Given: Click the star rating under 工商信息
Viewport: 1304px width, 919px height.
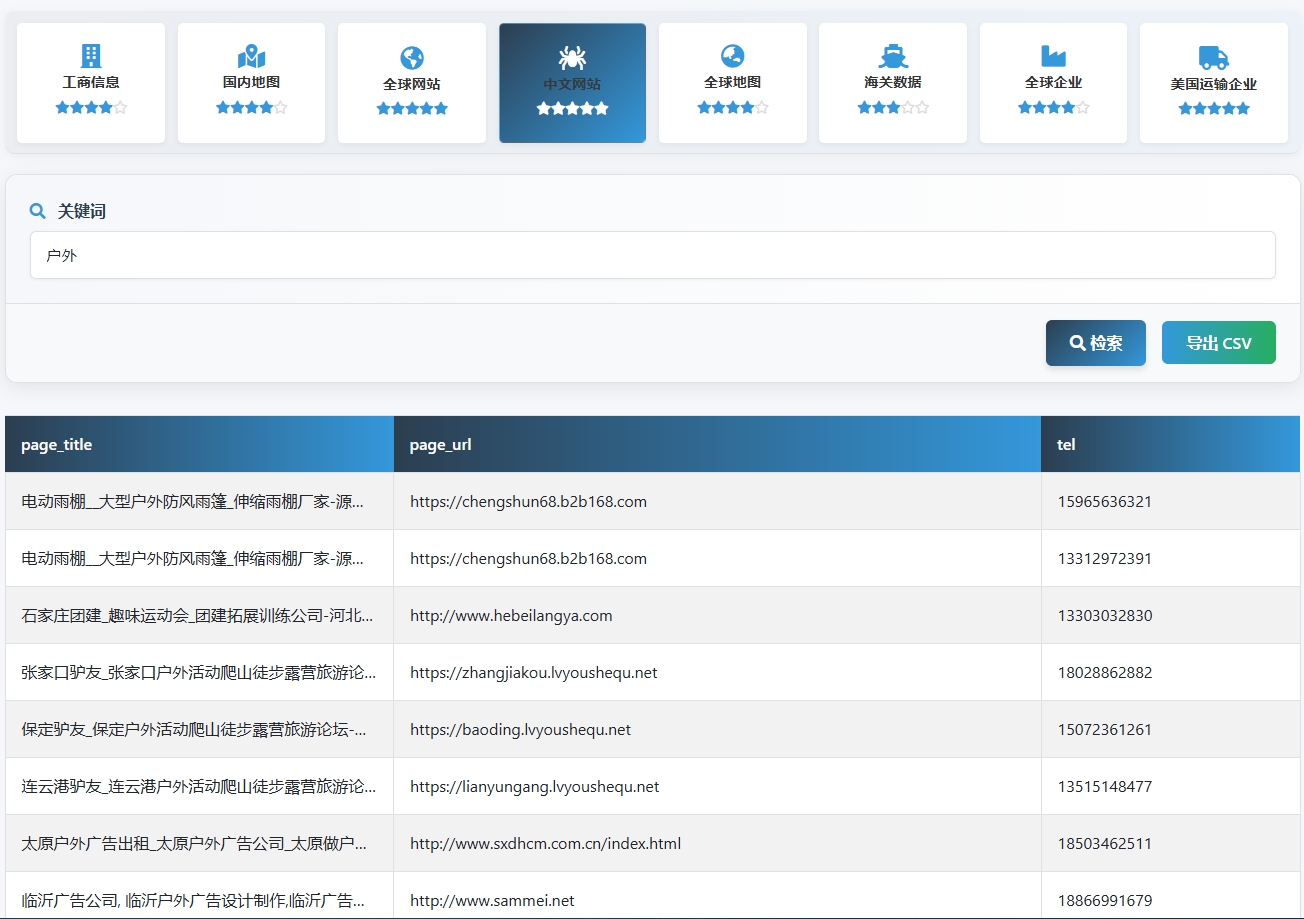Looking at the screenshot, I should 91,107.
